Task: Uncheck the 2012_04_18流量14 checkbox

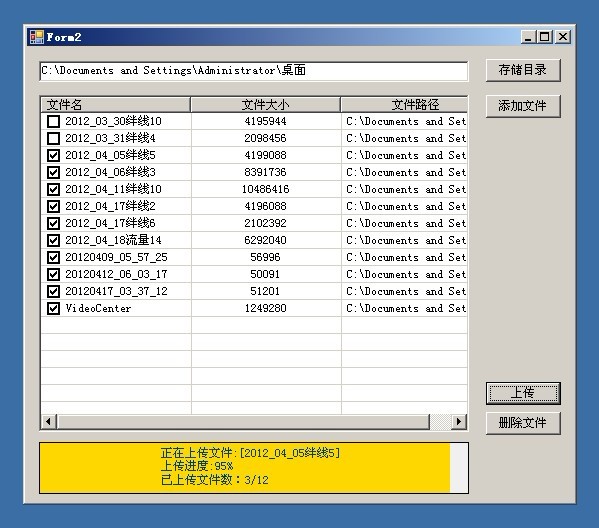Action: click(53, 240)
